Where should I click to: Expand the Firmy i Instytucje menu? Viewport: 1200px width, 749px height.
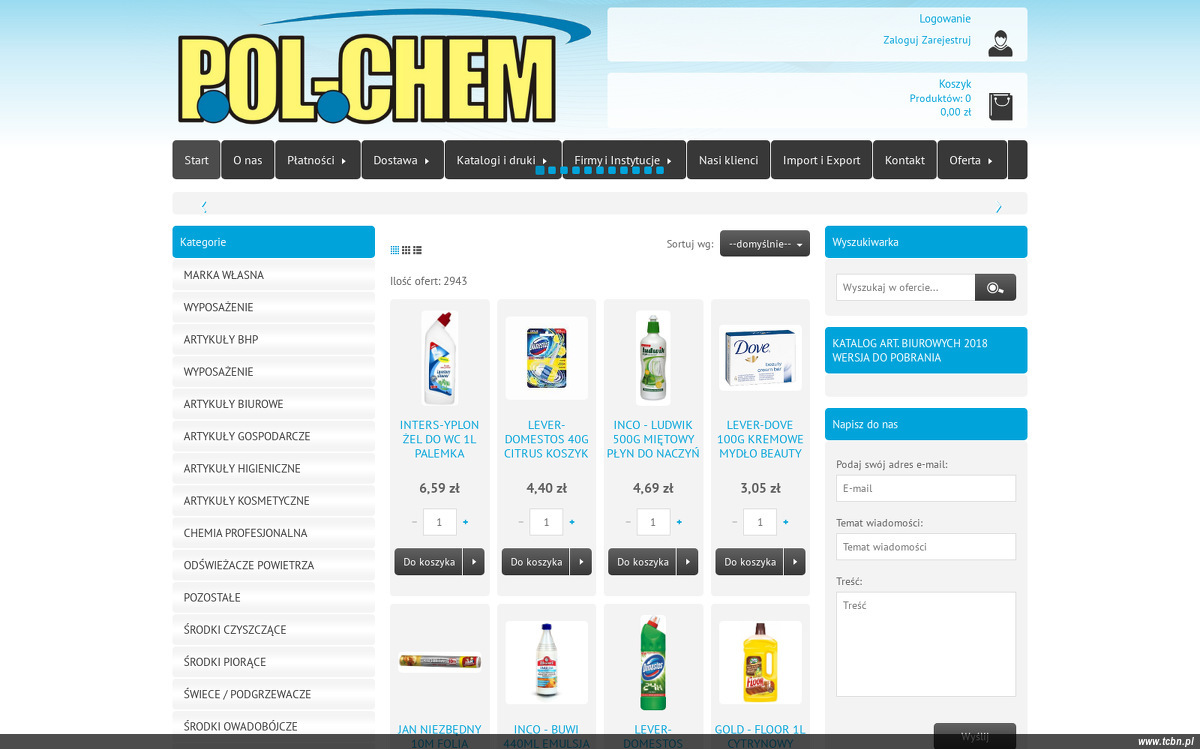624,160
